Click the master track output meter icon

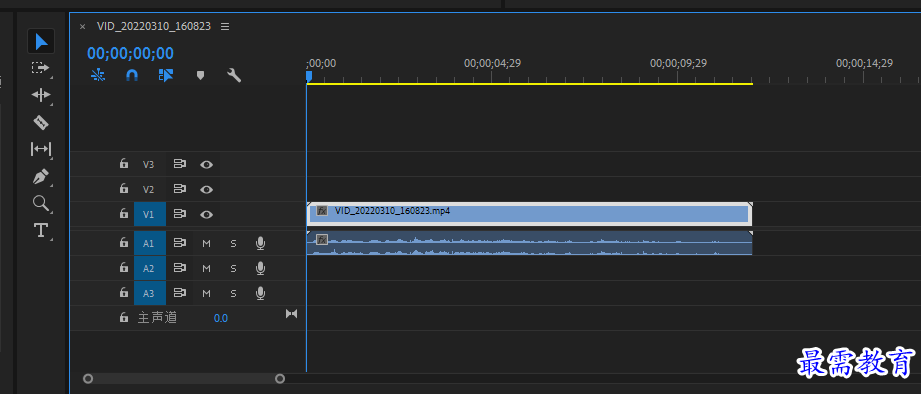point(291,314)
